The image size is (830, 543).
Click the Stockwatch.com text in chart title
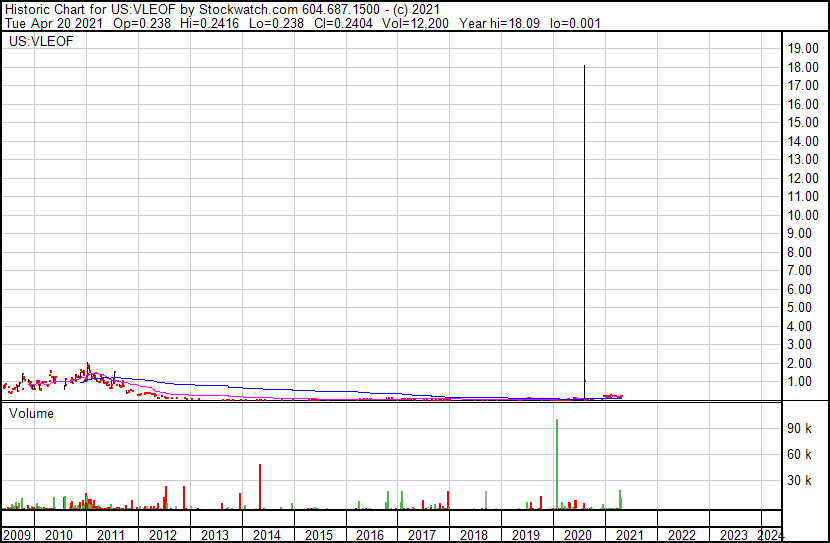[x=248, y=10]
